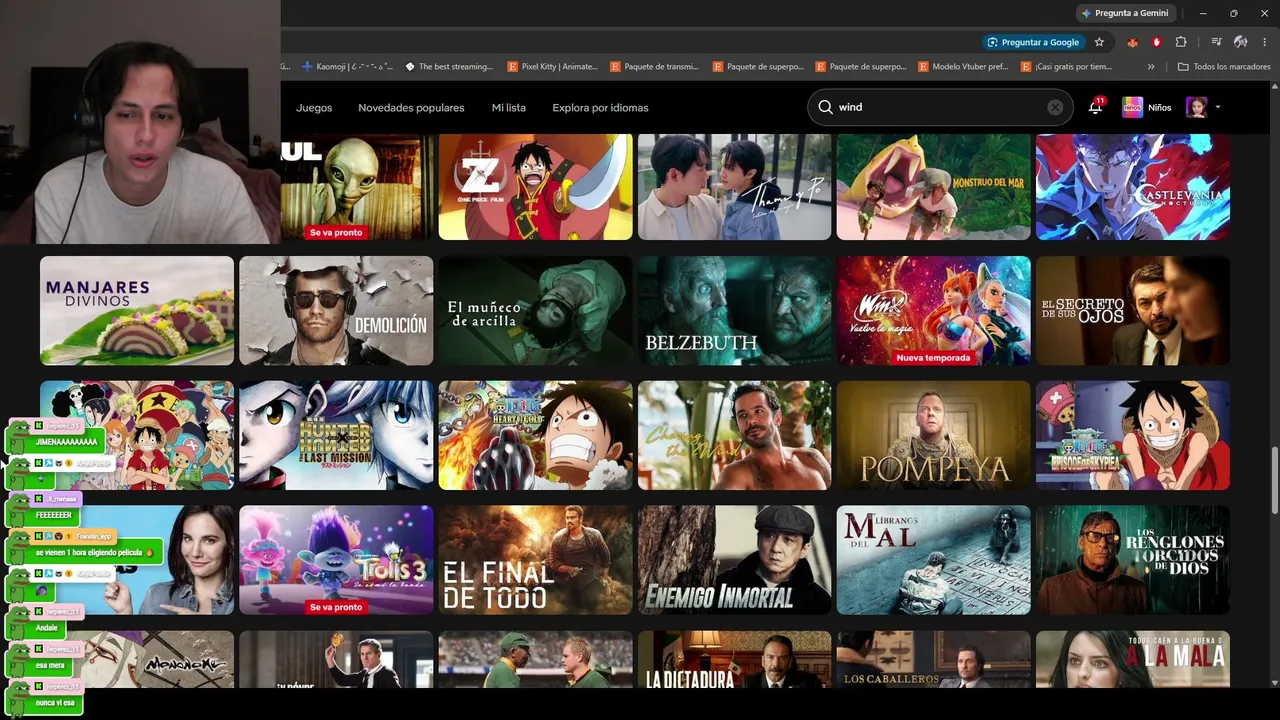Open the Los Caballeros thumbnail
The height and width of the screenshot is (720, 1280).
point(933,659)
